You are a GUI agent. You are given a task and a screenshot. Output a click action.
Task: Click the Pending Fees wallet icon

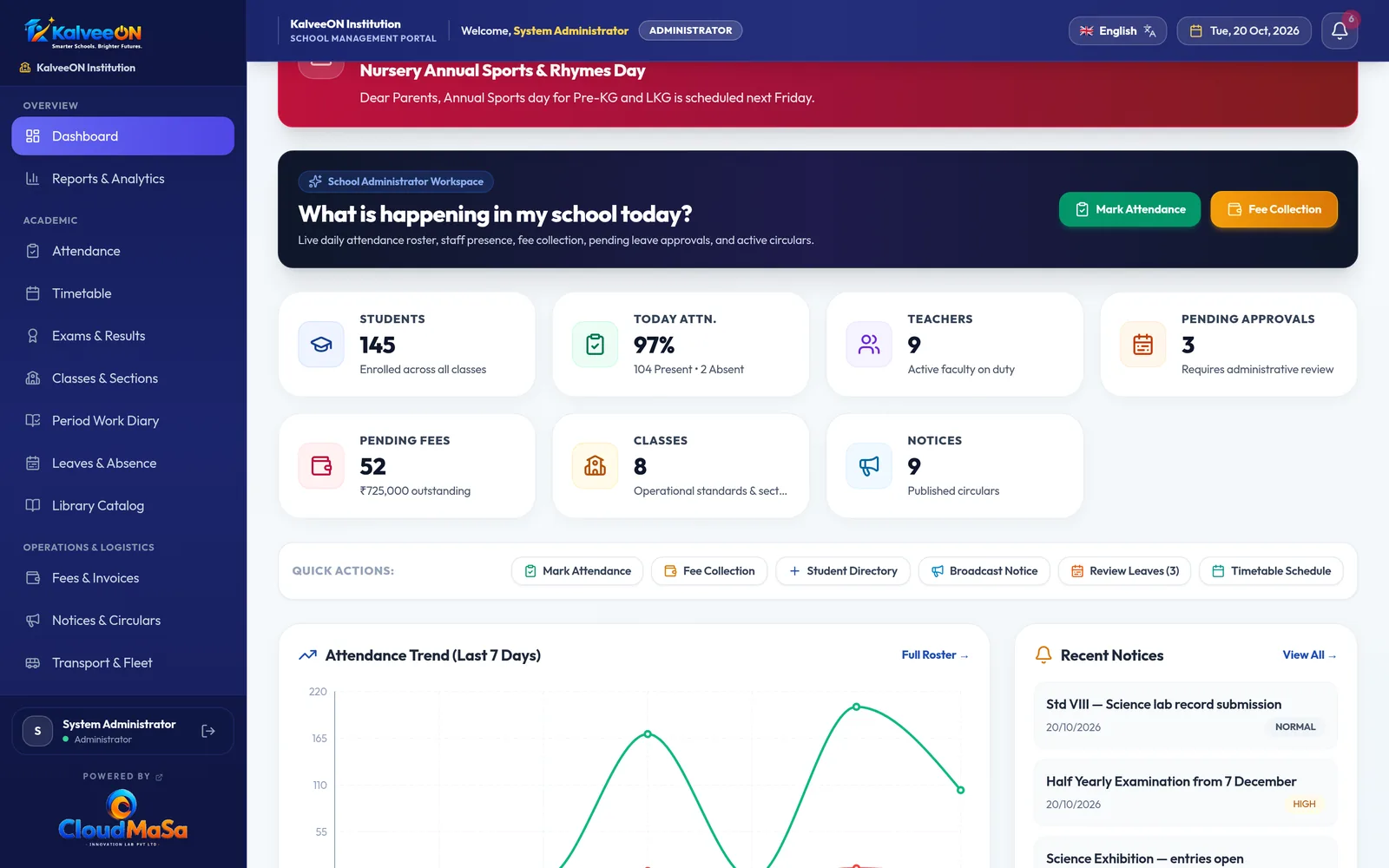(x=321, y=465)
